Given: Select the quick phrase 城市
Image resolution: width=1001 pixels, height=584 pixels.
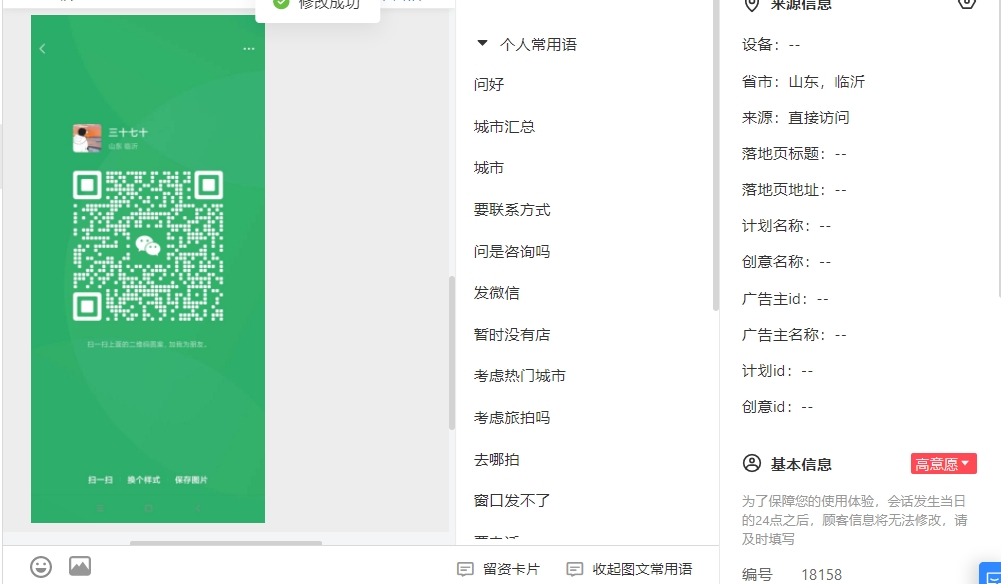Looking at the screenshot, I should coord(489,168).
